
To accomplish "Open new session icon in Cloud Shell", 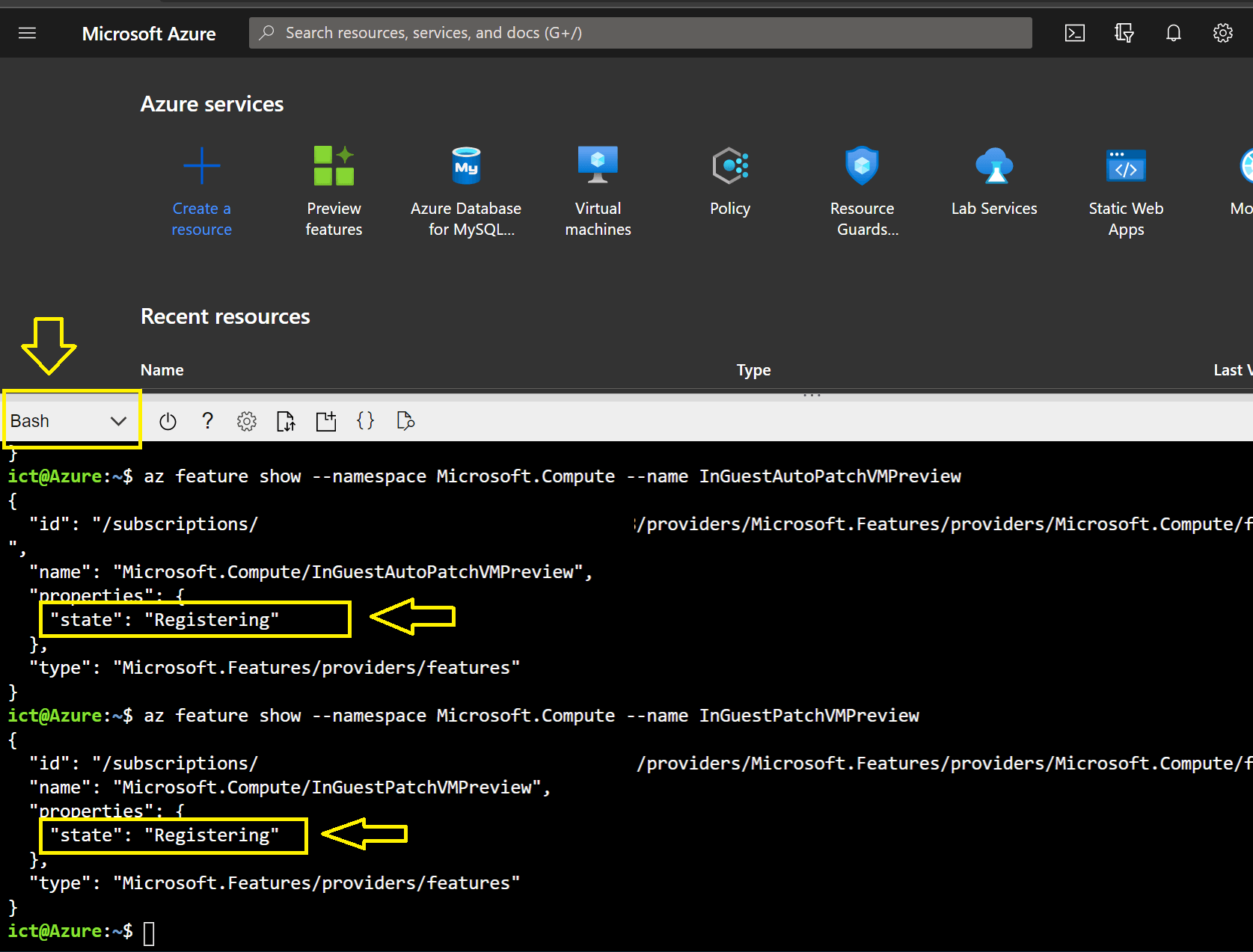I will 326,422.
